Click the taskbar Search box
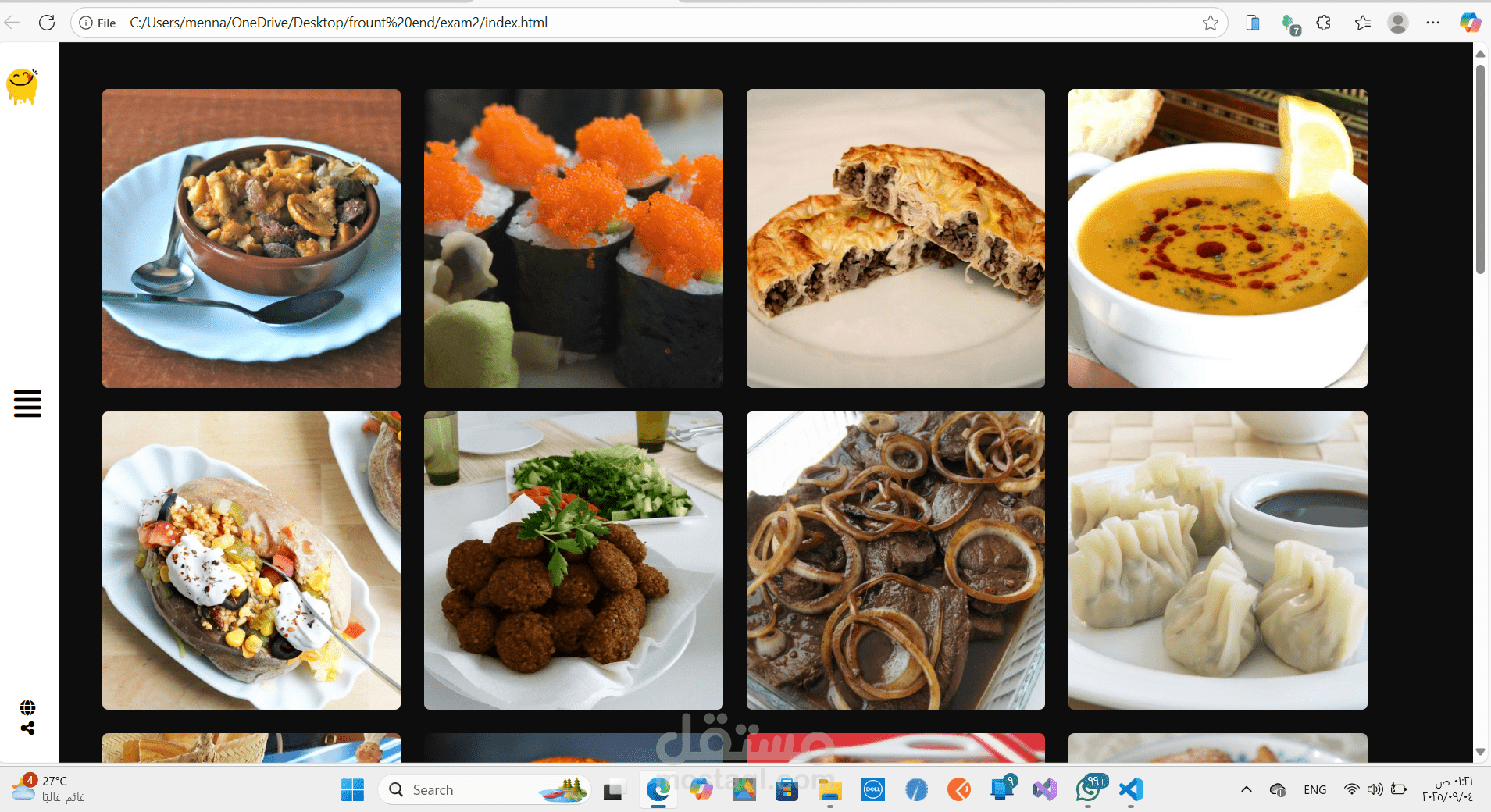 484,790
